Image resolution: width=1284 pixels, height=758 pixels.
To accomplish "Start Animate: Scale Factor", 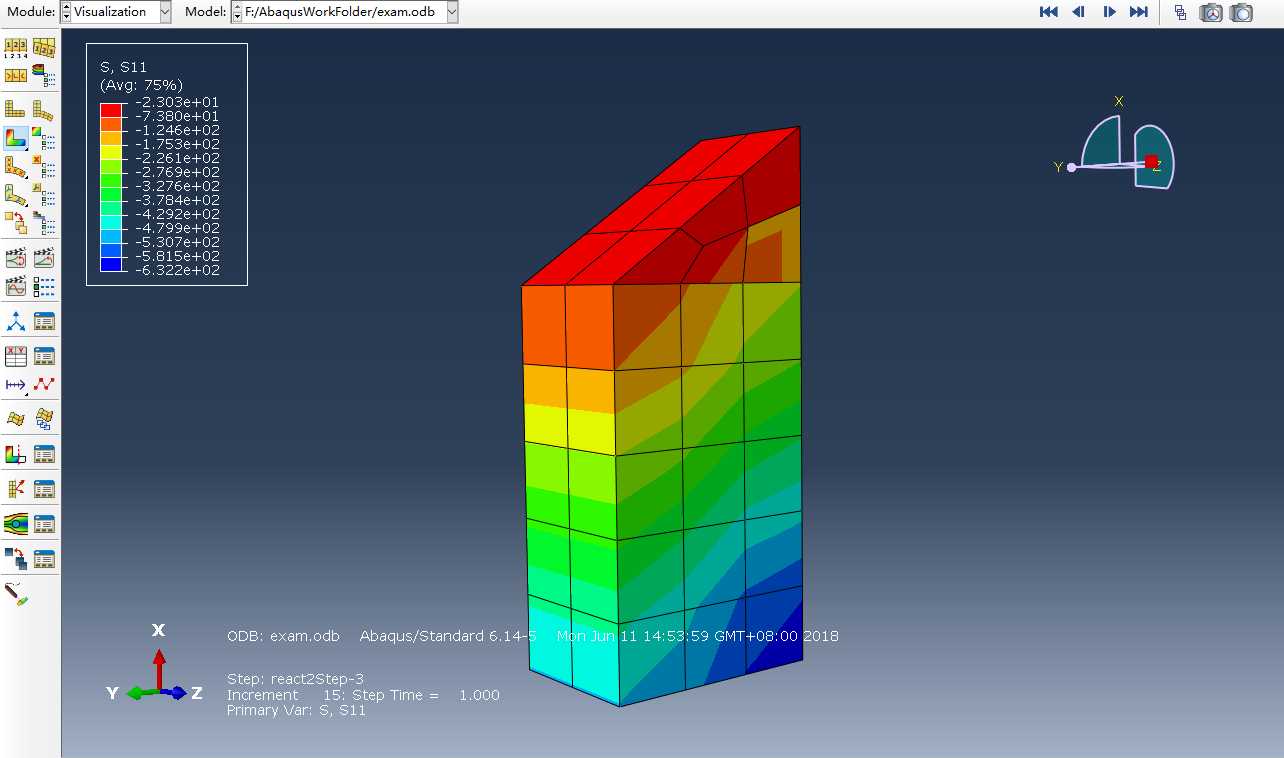I will pyautogui.click(x=16, y=258).
